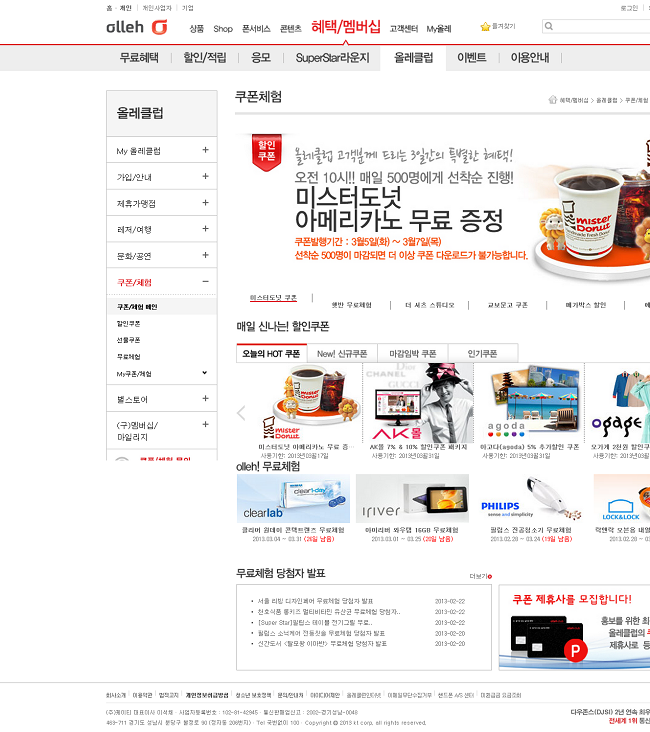Open AK몰 discount coupon thumbnail
The width and height of the screenshot is (650, 732).
click(x=418, y=403)
